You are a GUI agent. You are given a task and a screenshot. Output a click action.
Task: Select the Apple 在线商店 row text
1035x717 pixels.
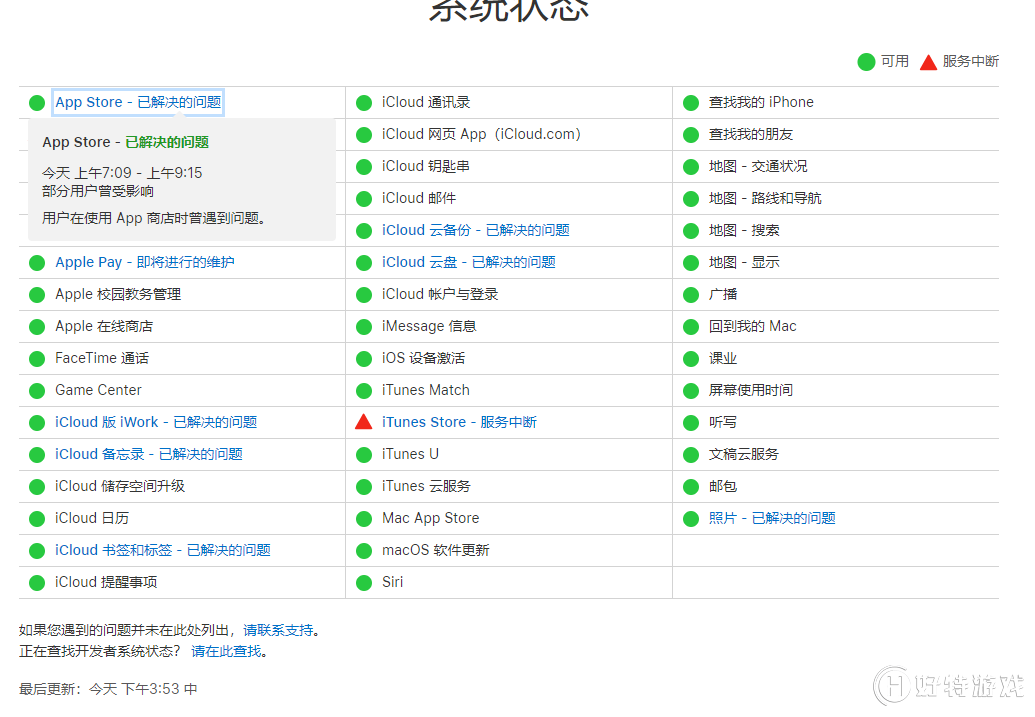(x=104, y=326)
